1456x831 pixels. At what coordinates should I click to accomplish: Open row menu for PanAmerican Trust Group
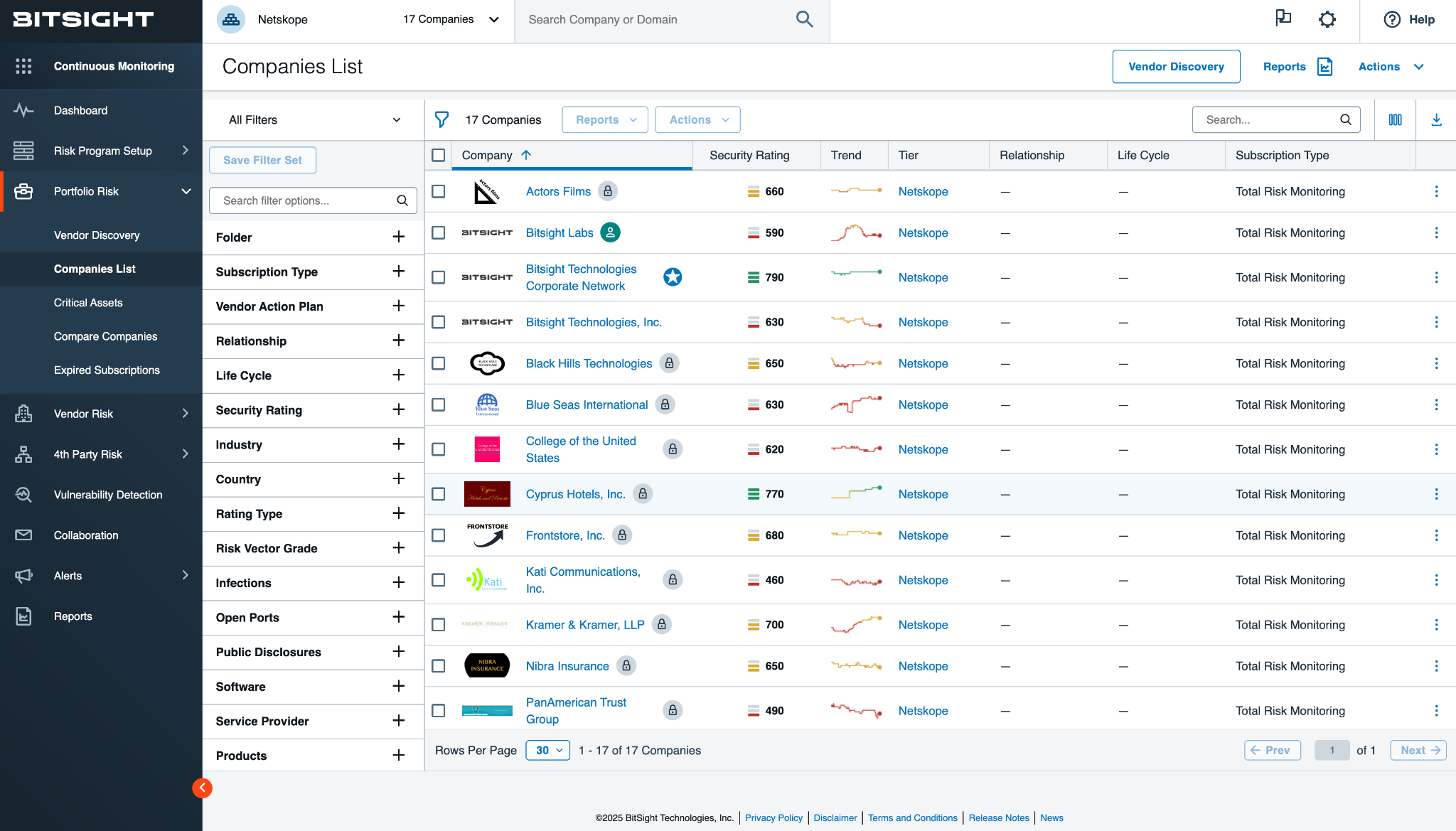[x=1436, y=711]
